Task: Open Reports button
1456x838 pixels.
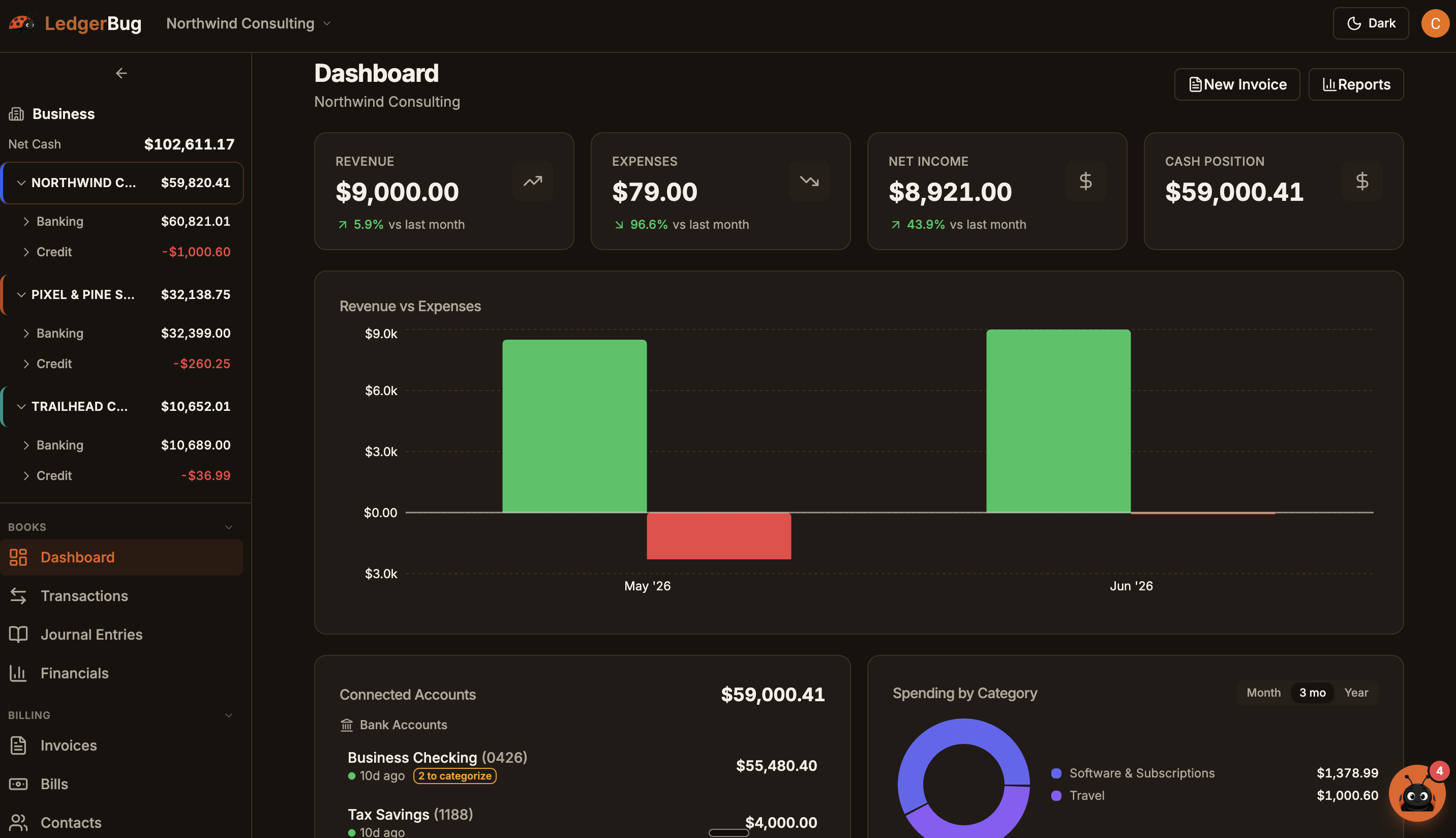Action: coord(1356,84)
